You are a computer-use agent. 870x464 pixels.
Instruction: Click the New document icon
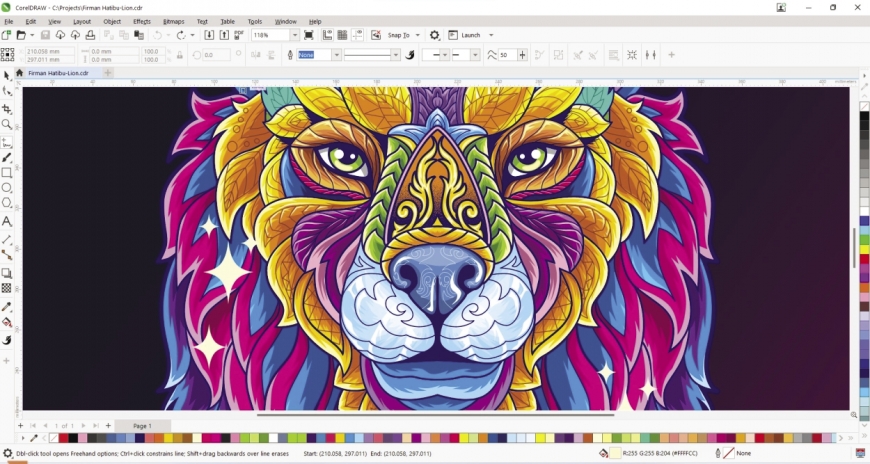[6, 35]
